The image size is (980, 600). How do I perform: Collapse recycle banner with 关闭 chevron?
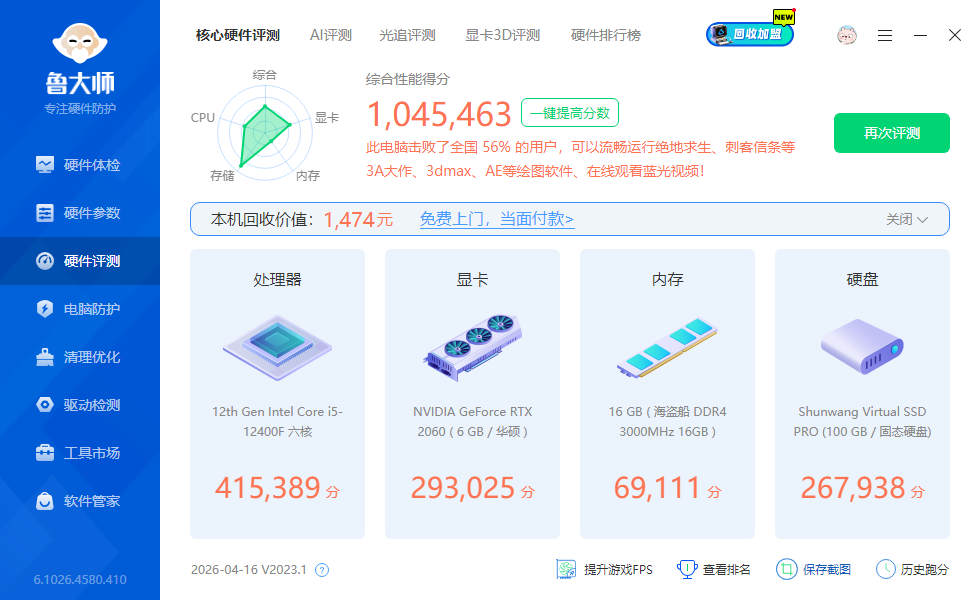pos(907,219)
